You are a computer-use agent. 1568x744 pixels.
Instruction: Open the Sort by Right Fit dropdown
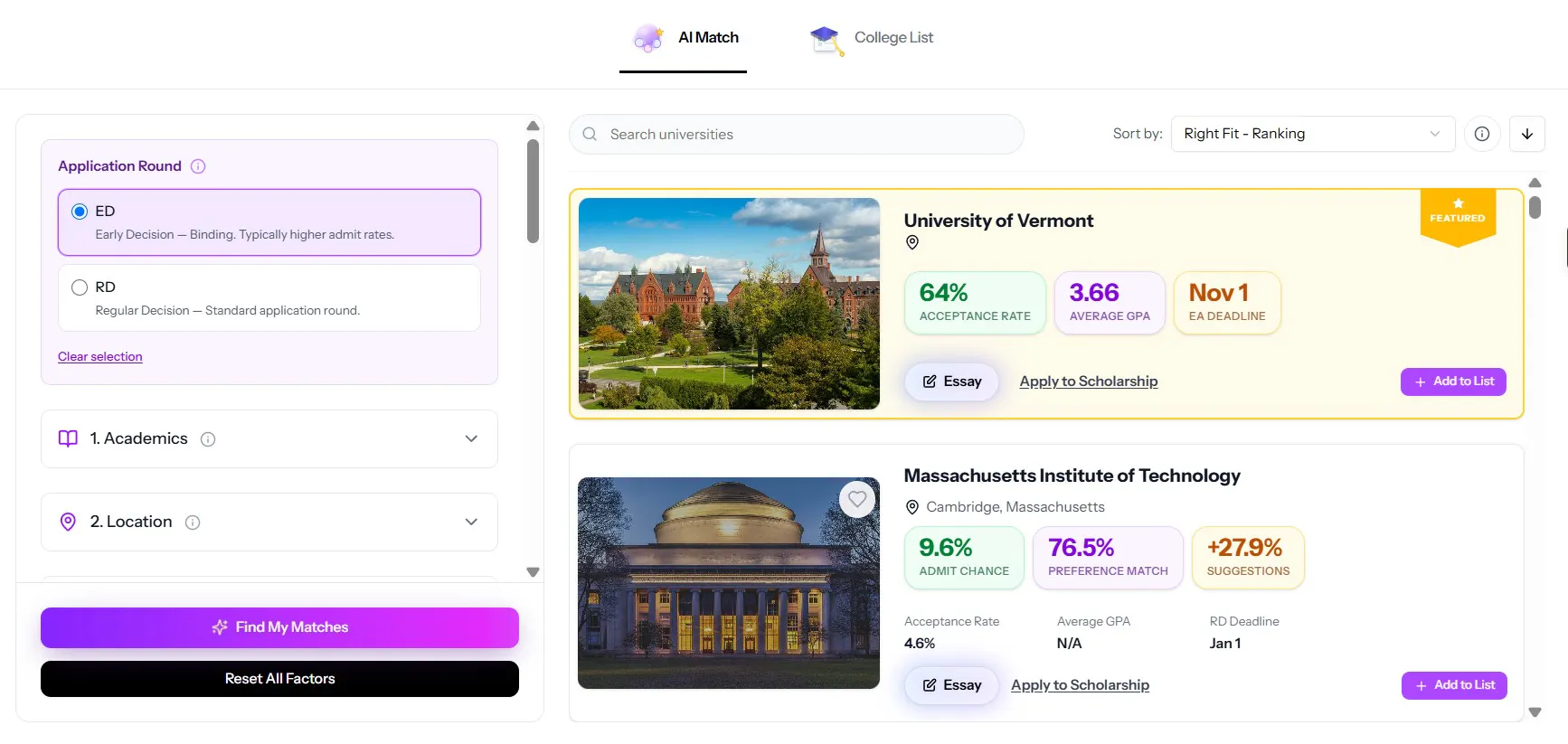point(1313,134)
